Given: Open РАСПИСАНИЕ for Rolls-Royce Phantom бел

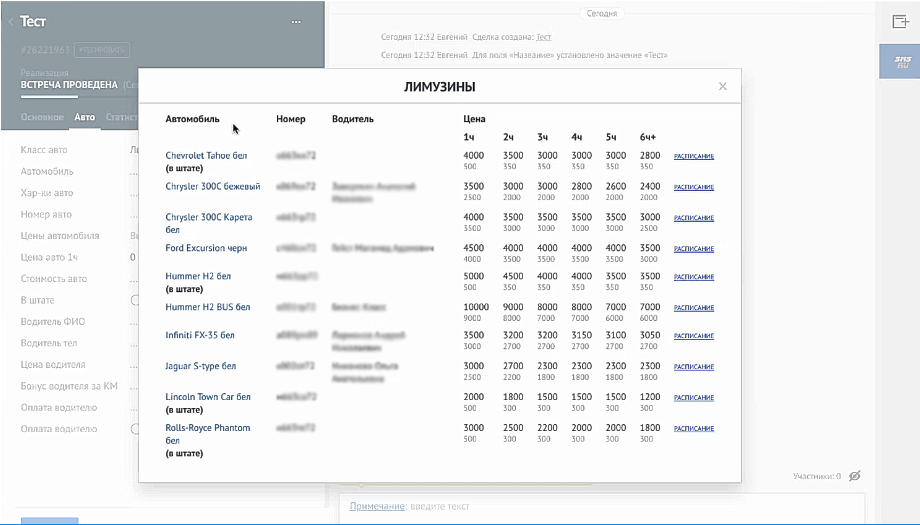Looking at the screenshot, I should click(x=694, y=428).
